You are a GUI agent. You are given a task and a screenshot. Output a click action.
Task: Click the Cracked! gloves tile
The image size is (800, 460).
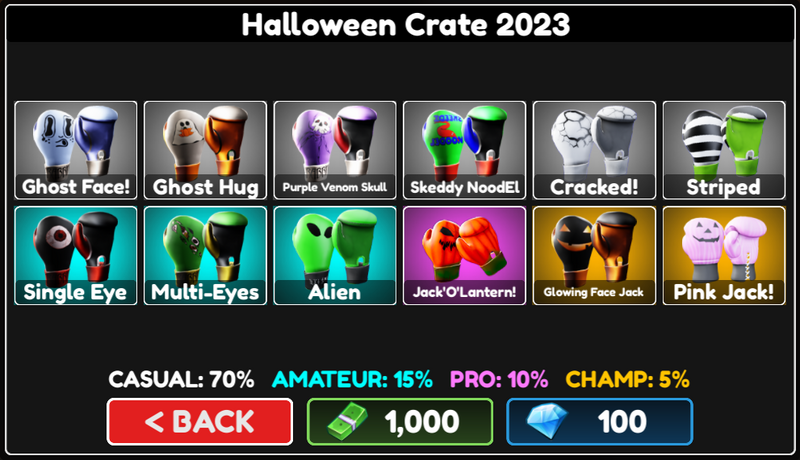[x=594, y=150]
